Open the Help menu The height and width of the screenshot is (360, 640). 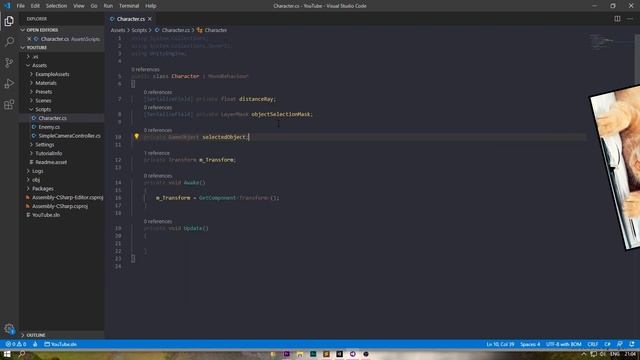pyautogui.click(x=151, y=6)
